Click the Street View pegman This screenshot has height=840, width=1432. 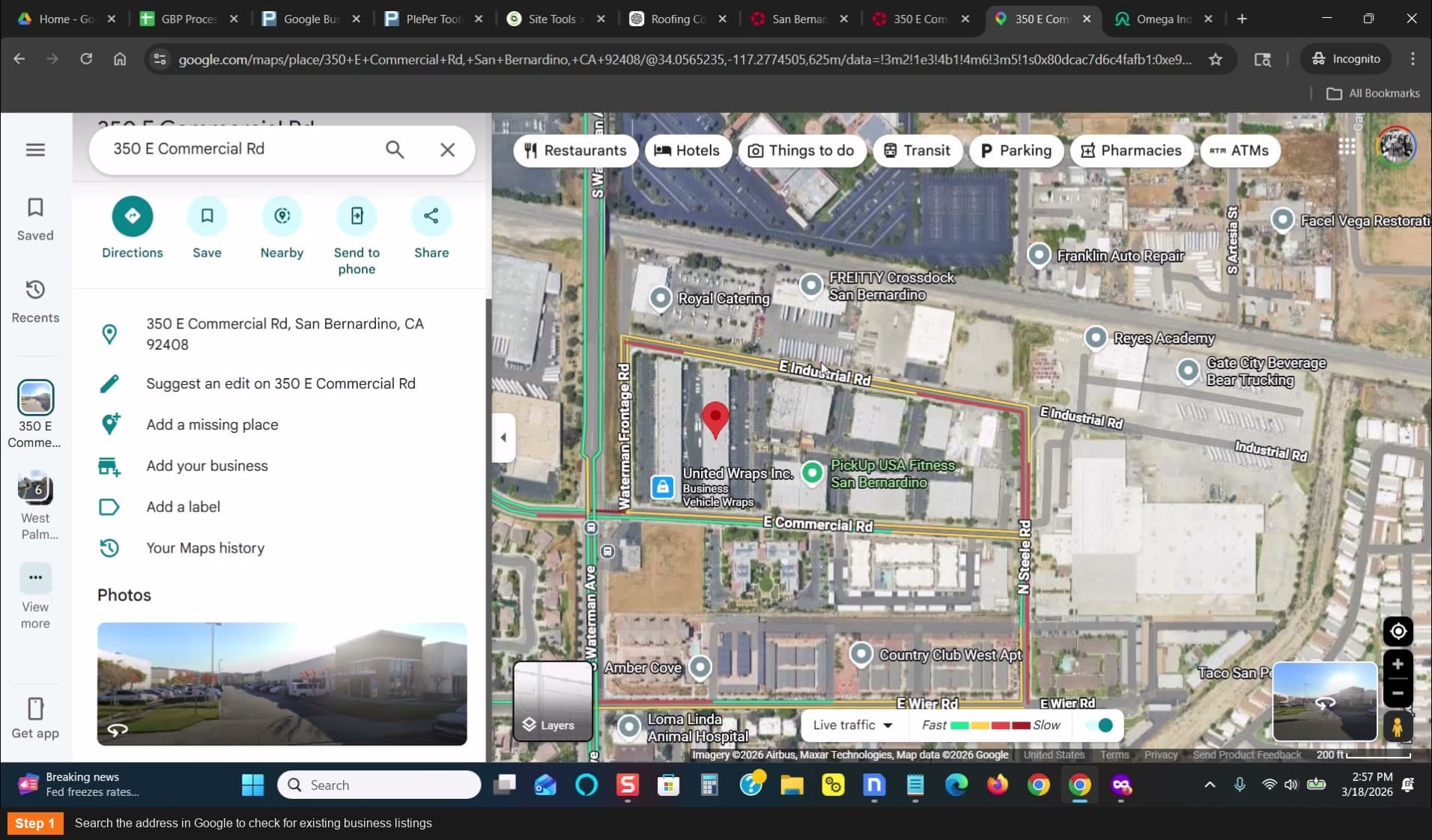click(x=1398, y=726)
